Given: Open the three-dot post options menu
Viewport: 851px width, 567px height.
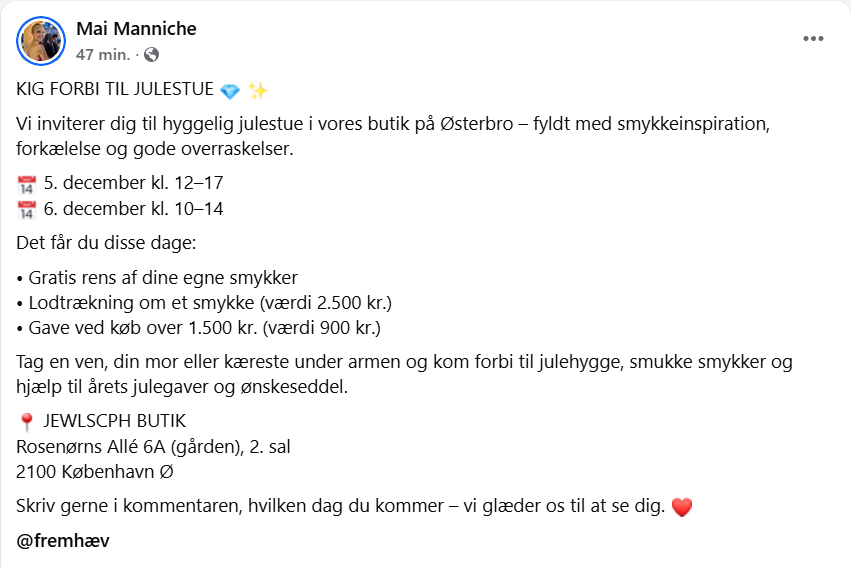Looking at the screenshot, I should pyautogui.click(x=813, y=39).
